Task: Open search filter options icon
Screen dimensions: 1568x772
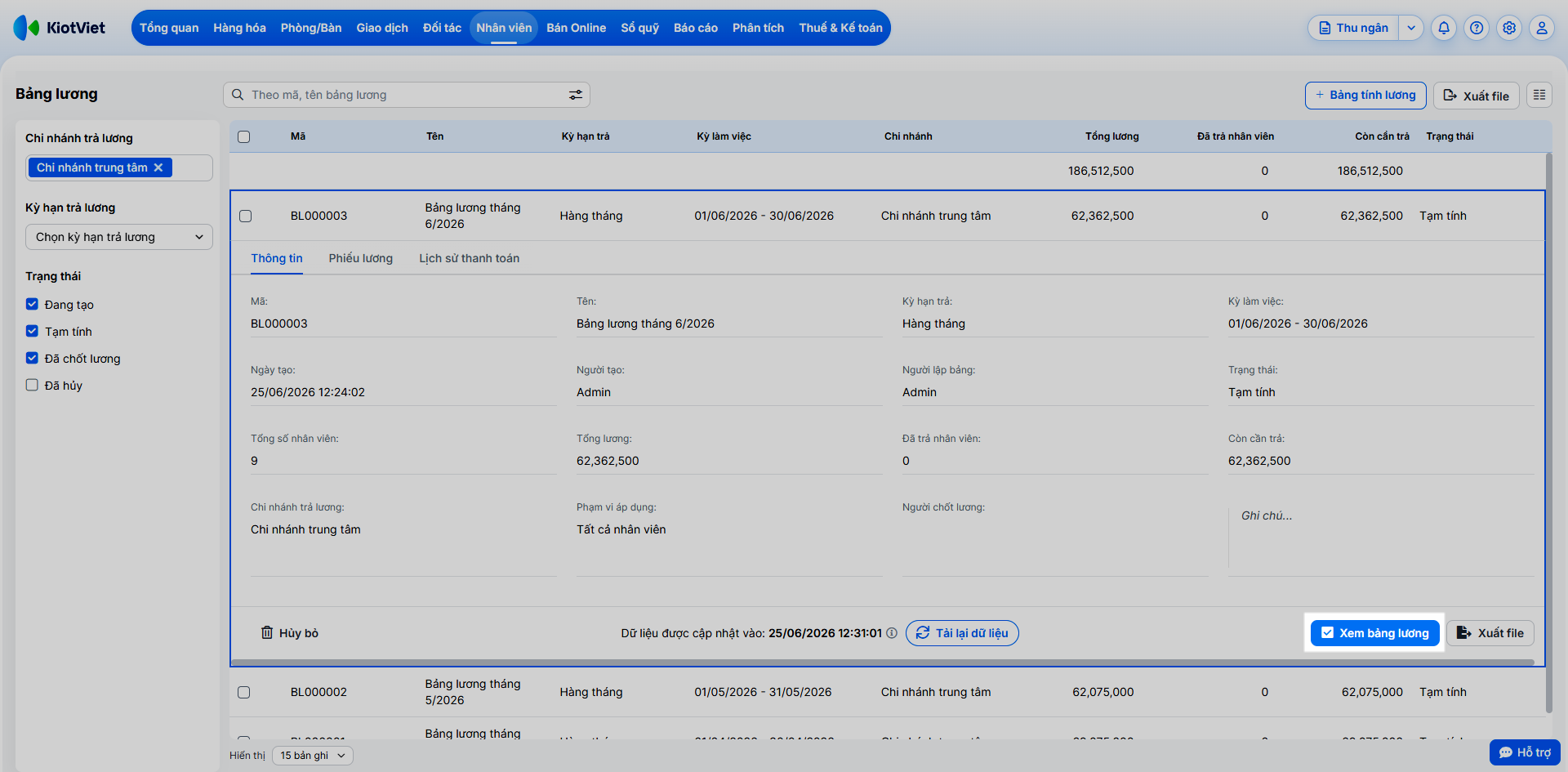Action: point(576,95)
